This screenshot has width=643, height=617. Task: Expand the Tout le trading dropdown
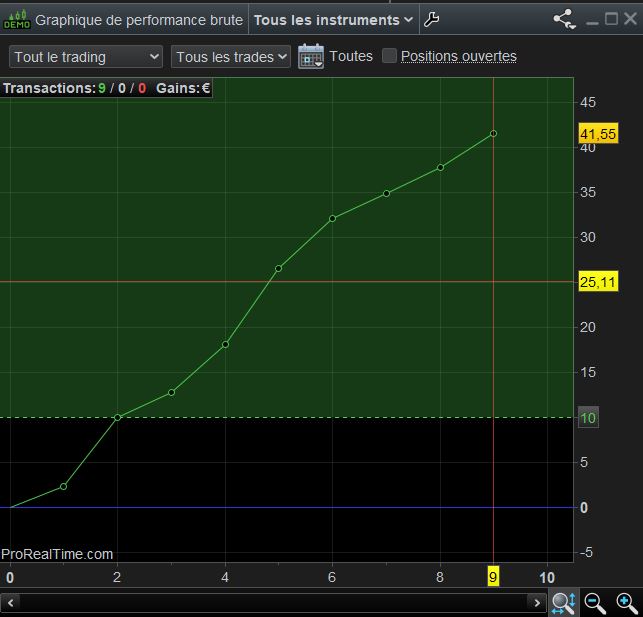pyautogui.click(x=85, y=57)
